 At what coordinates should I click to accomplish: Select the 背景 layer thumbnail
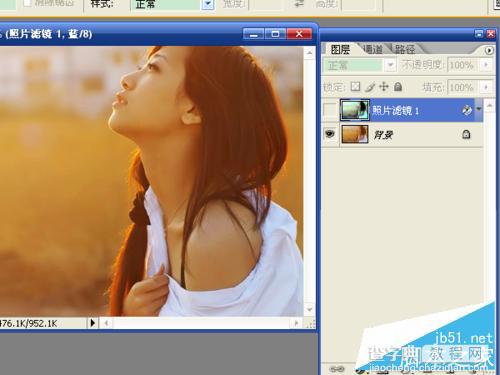(354, 134)
